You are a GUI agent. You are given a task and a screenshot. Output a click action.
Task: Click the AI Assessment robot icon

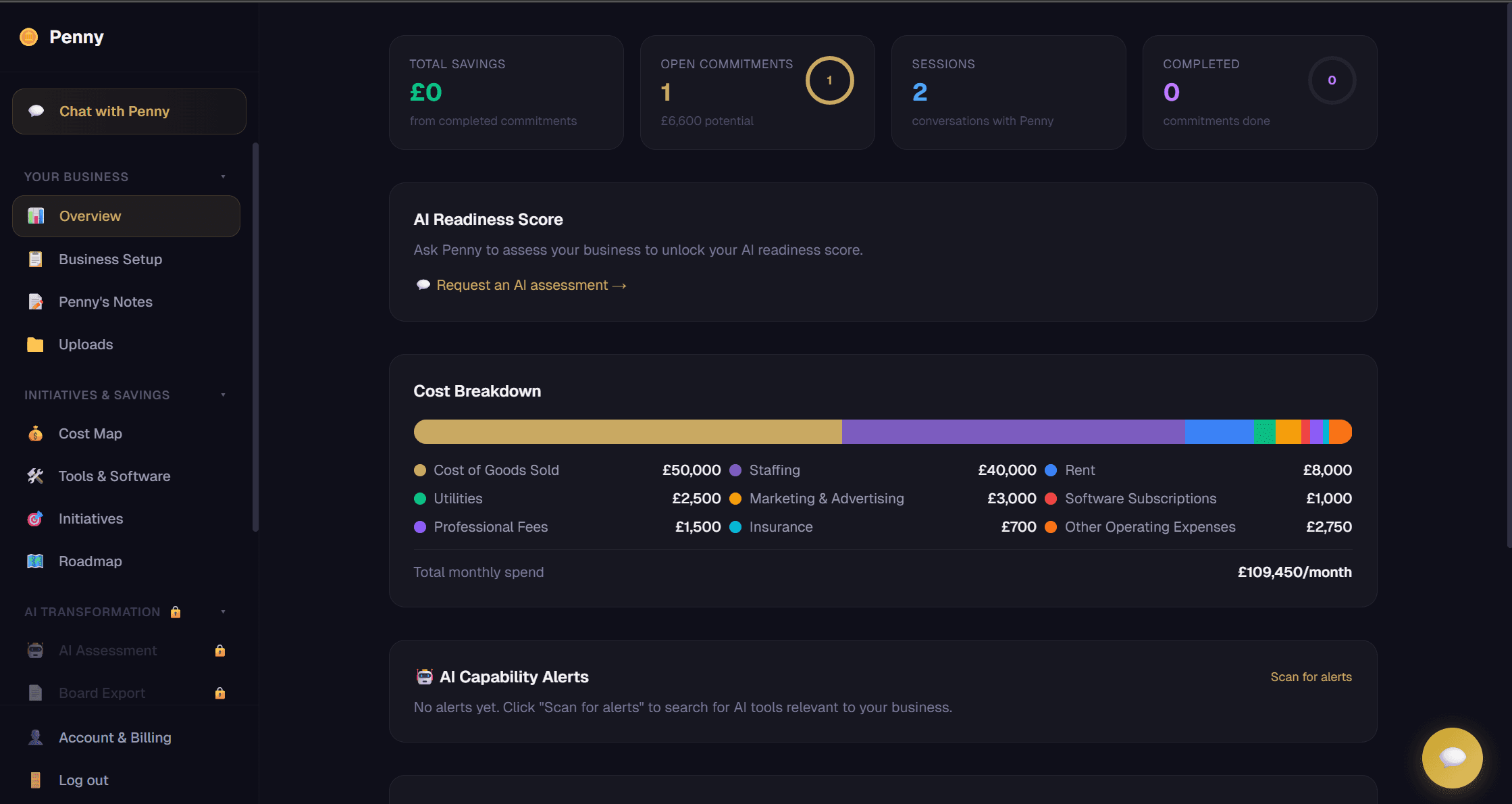point(35,650)
